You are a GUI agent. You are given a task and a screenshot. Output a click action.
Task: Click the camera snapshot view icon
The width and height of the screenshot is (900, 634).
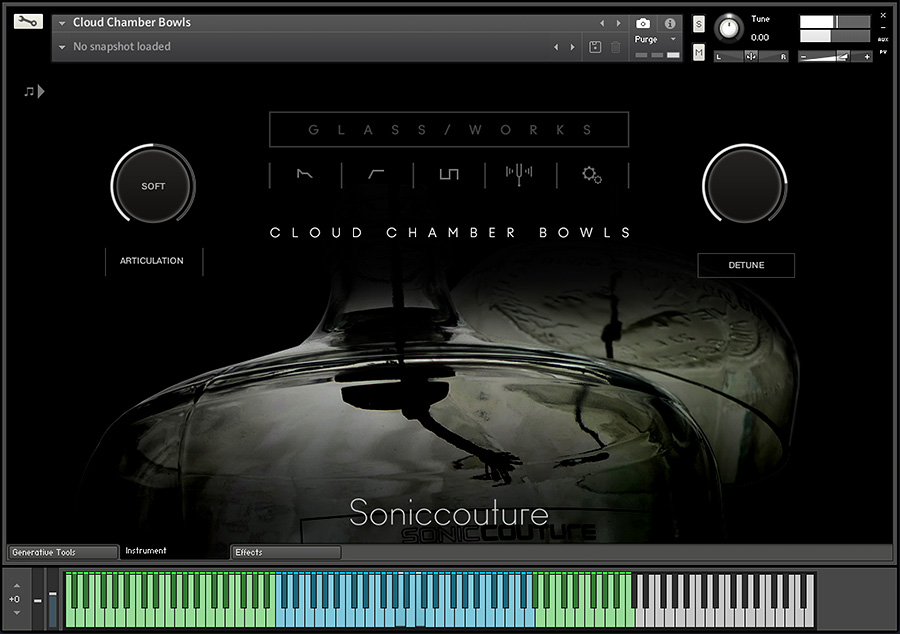(643, 23)
